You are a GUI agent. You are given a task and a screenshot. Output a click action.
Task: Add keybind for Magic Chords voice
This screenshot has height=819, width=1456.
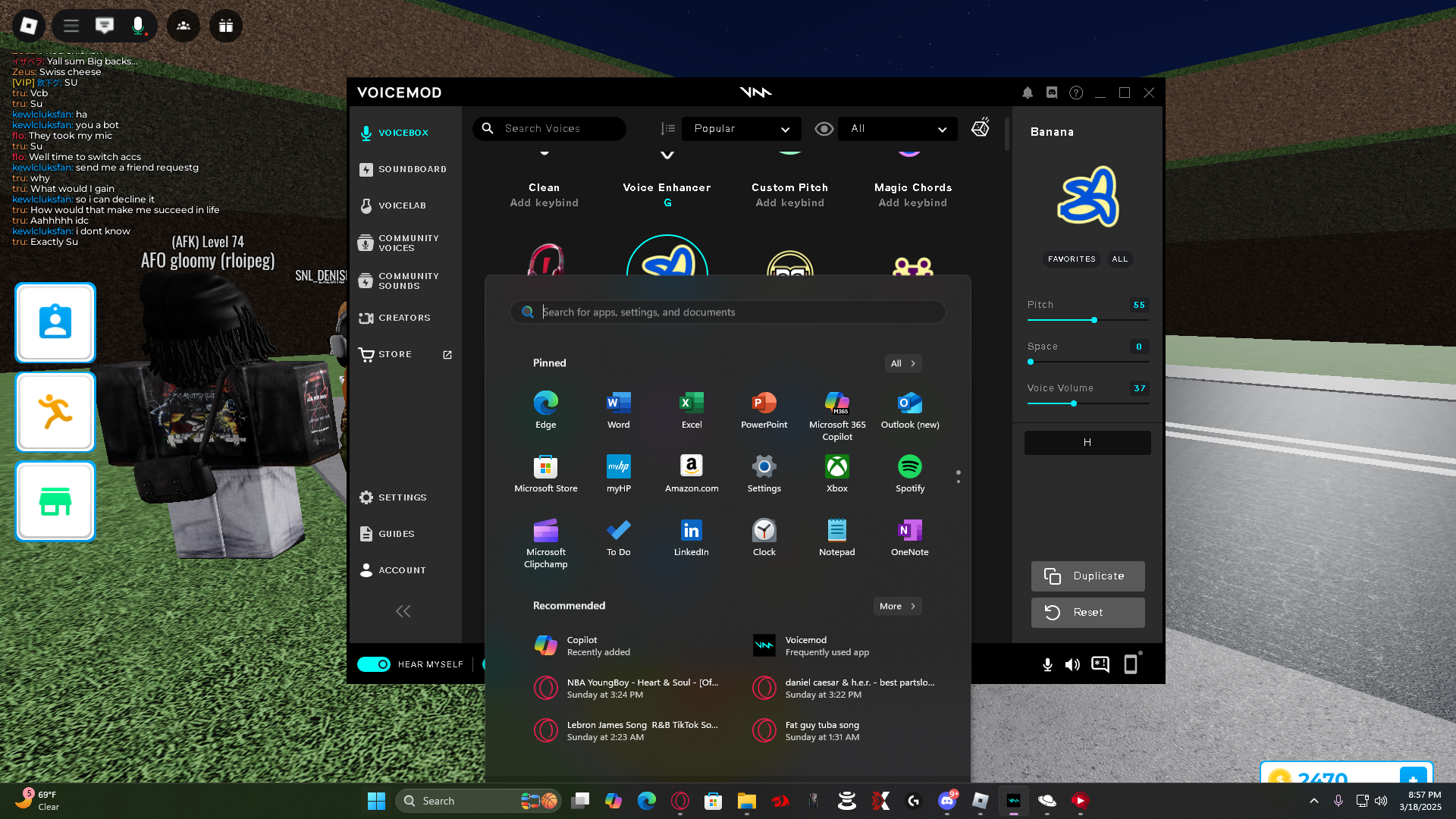[912, 203]
